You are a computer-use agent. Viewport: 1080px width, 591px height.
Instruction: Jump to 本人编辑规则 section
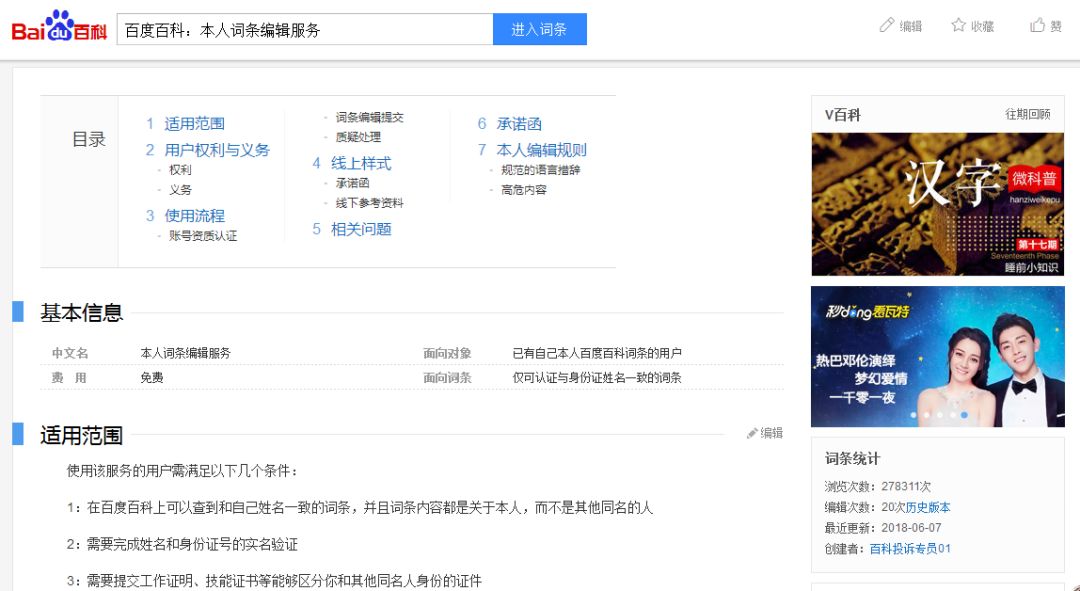coord(541,150)
